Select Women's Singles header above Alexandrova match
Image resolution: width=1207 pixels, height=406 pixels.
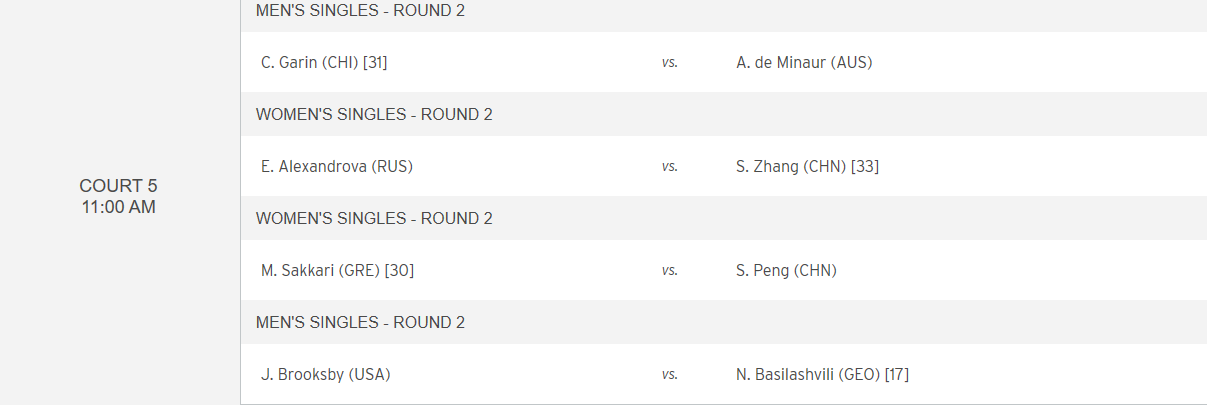pyautogui.click(x=374, y=114)
